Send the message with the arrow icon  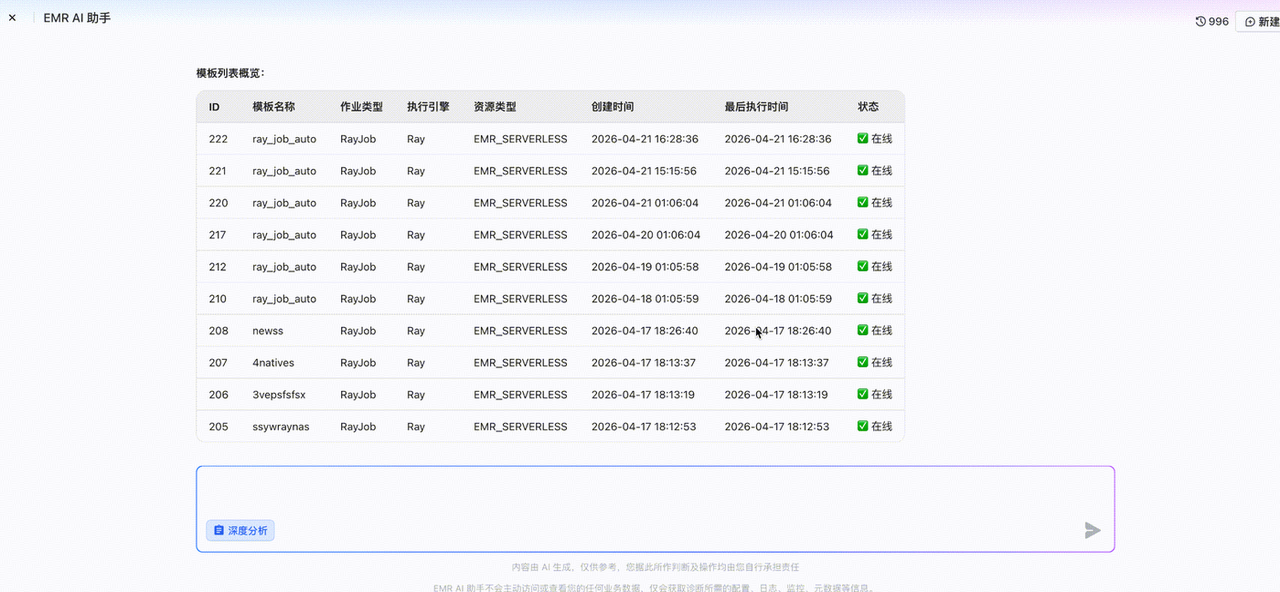click(x=1093, y=530)
